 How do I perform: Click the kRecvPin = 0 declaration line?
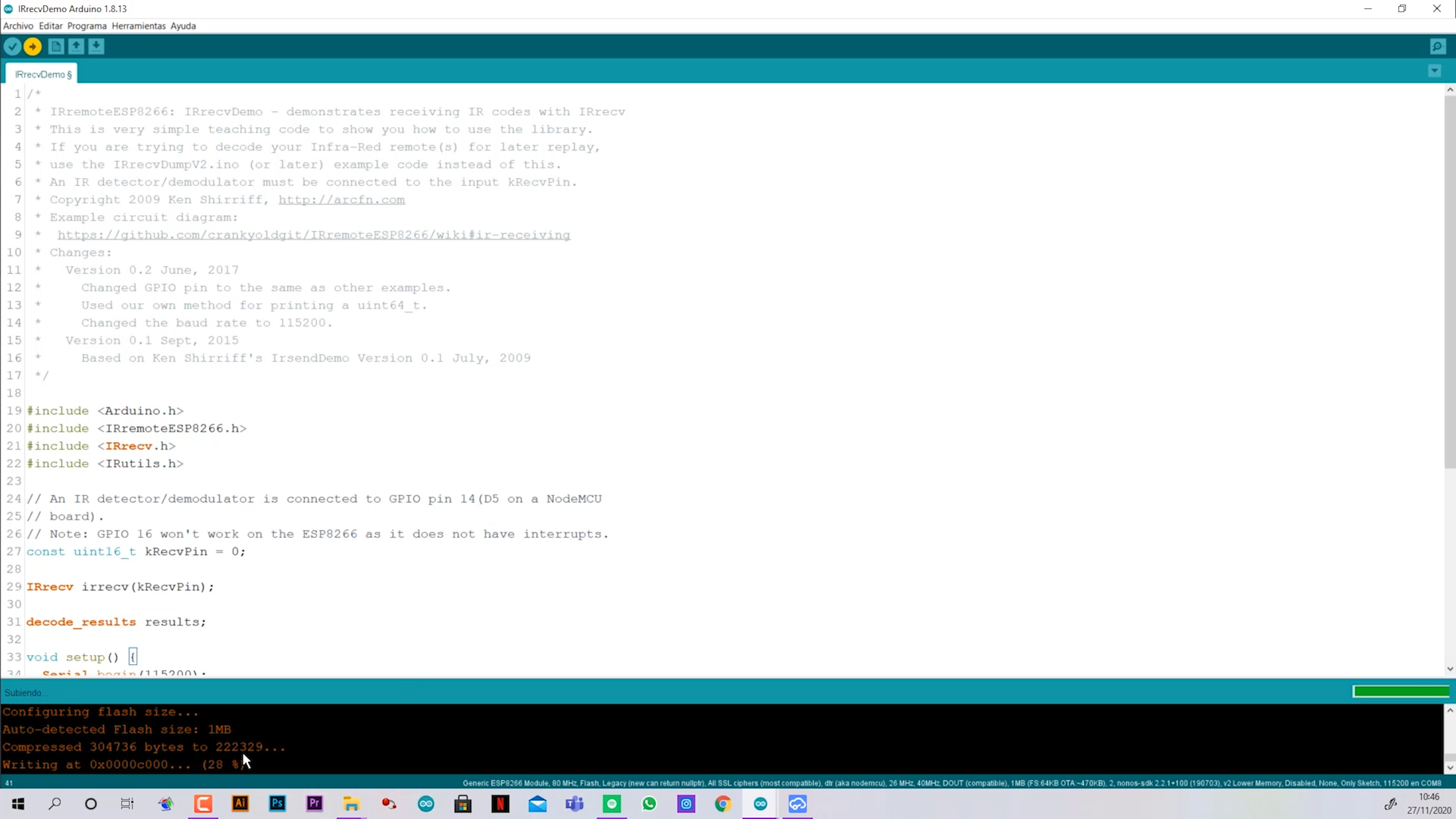coord(136,552)
